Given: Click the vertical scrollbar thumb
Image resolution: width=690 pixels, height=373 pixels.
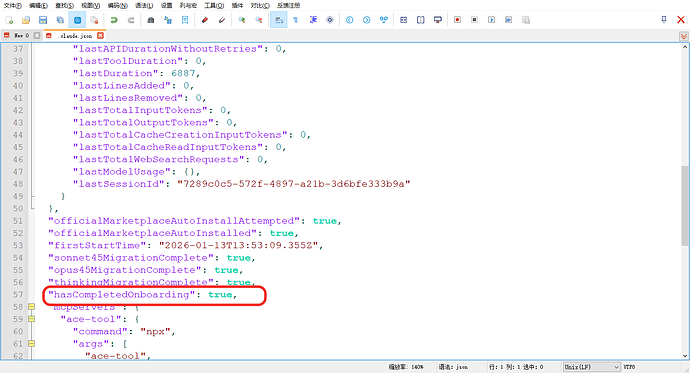Looking at the screenshot, I should 685,205.
